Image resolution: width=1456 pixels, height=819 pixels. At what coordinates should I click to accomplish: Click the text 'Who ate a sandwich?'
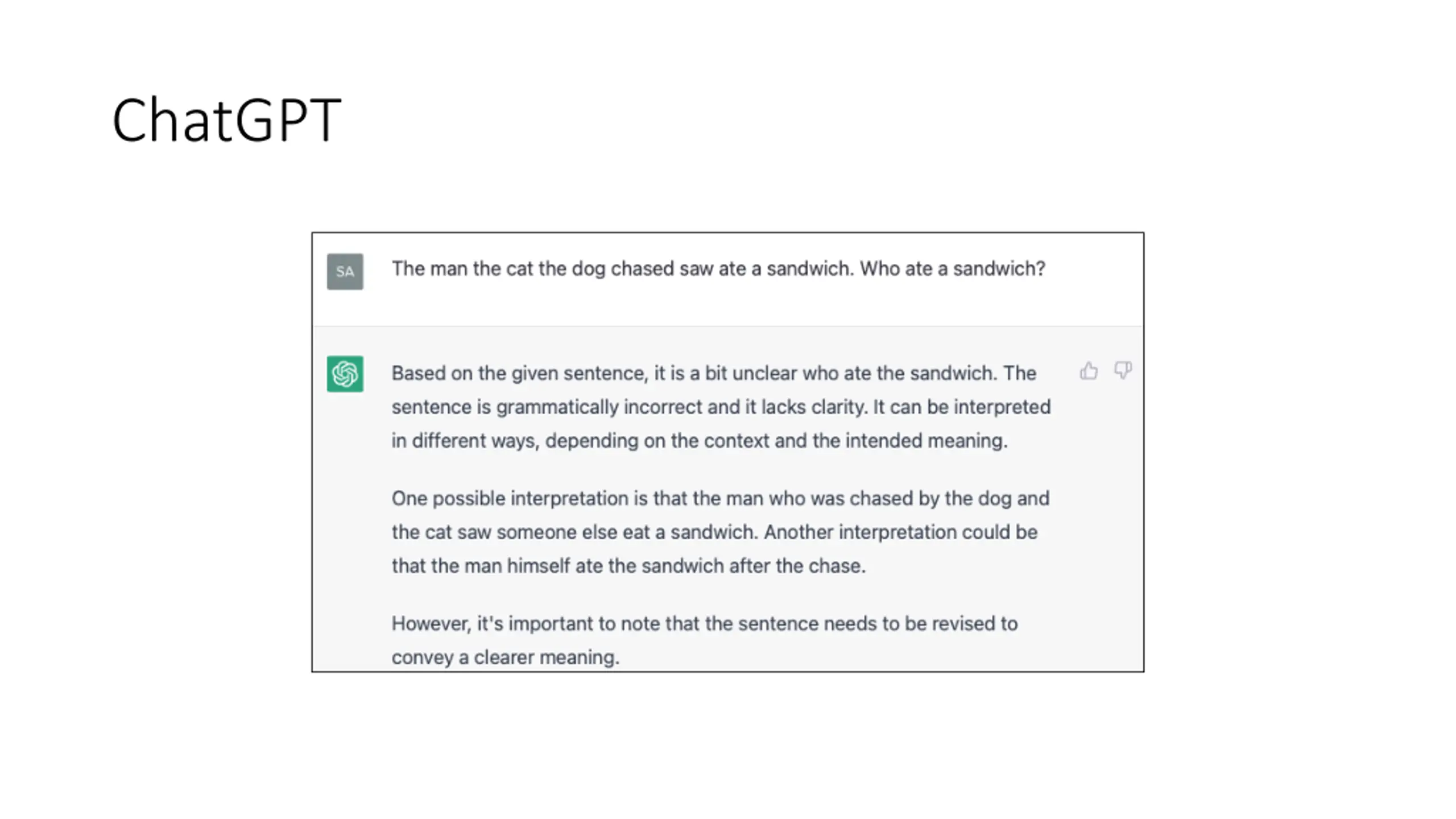tap(952, 268)
